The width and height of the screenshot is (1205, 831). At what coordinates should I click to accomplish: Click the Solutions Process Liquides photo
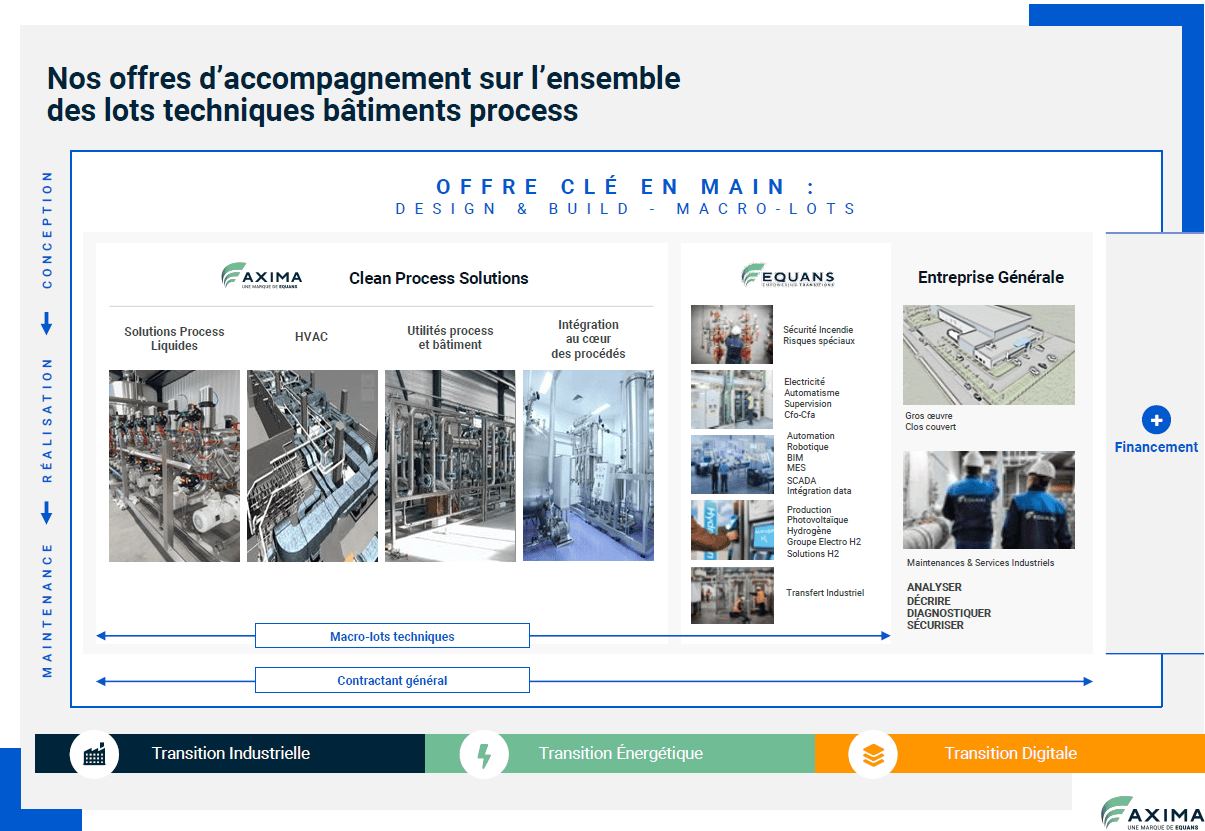(174, 465)
